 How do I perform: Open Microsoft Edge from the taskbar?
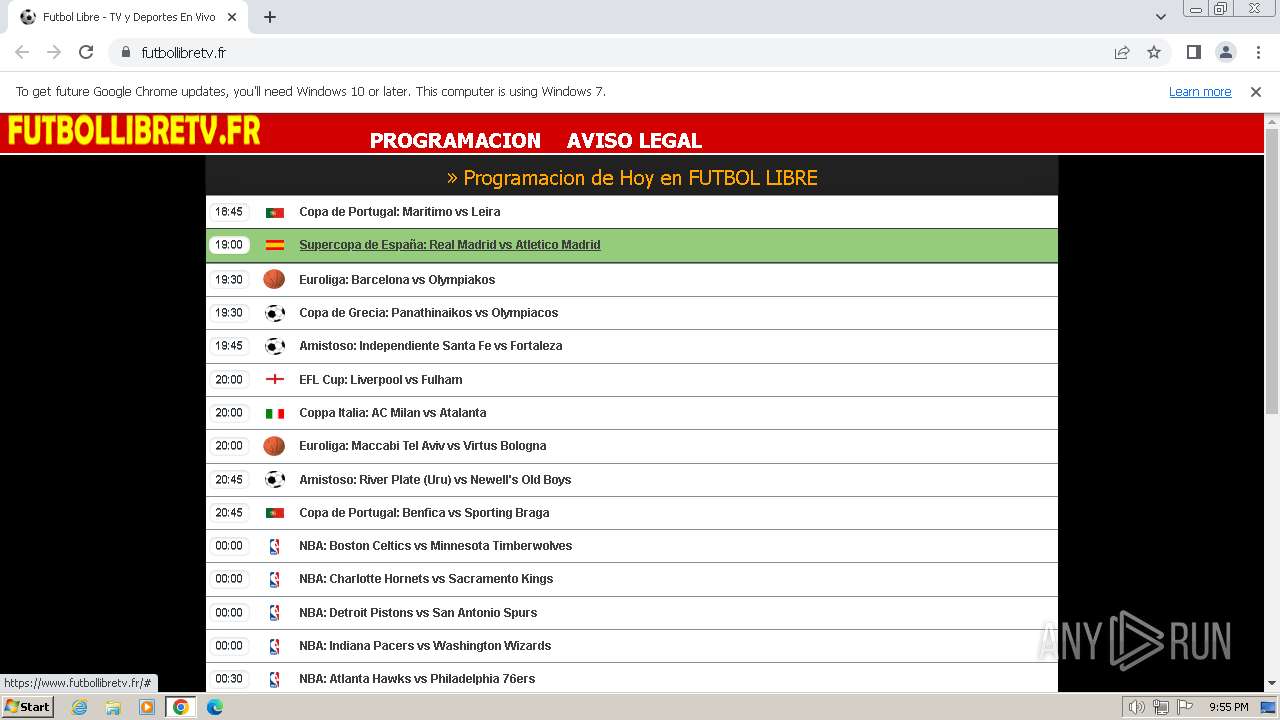pyautogui.click(x=214, y=707)
